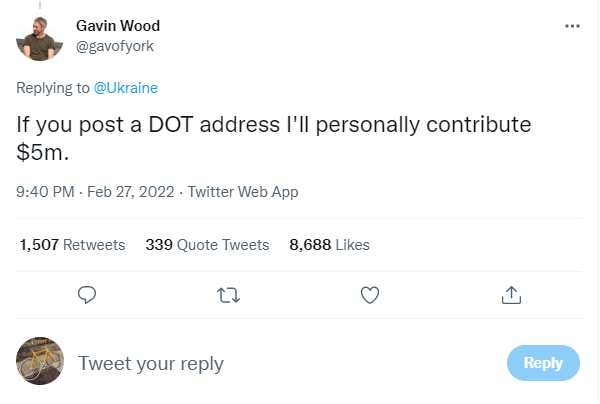
Task: View the 339 Quote Tweets
Action: pyautogui.click(x=207, y=244)
